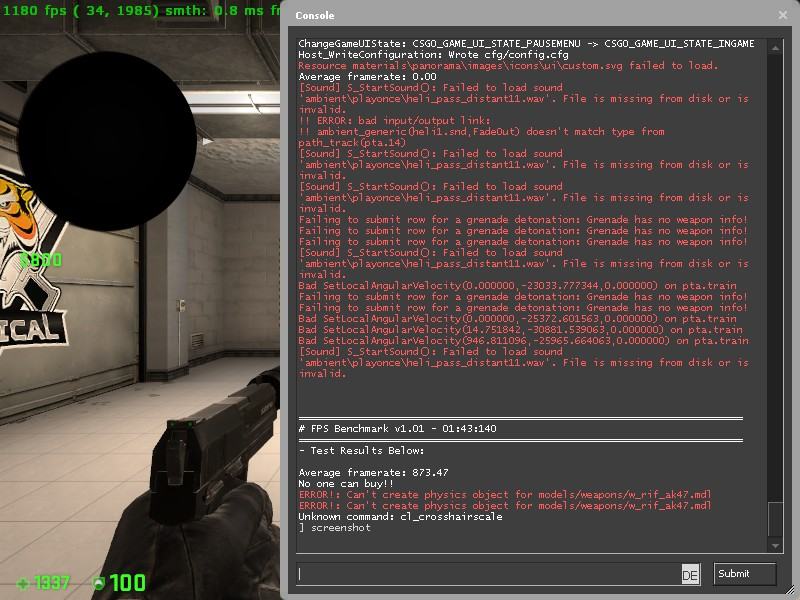
Task: Close the Console window
Action: pos(783,15)
